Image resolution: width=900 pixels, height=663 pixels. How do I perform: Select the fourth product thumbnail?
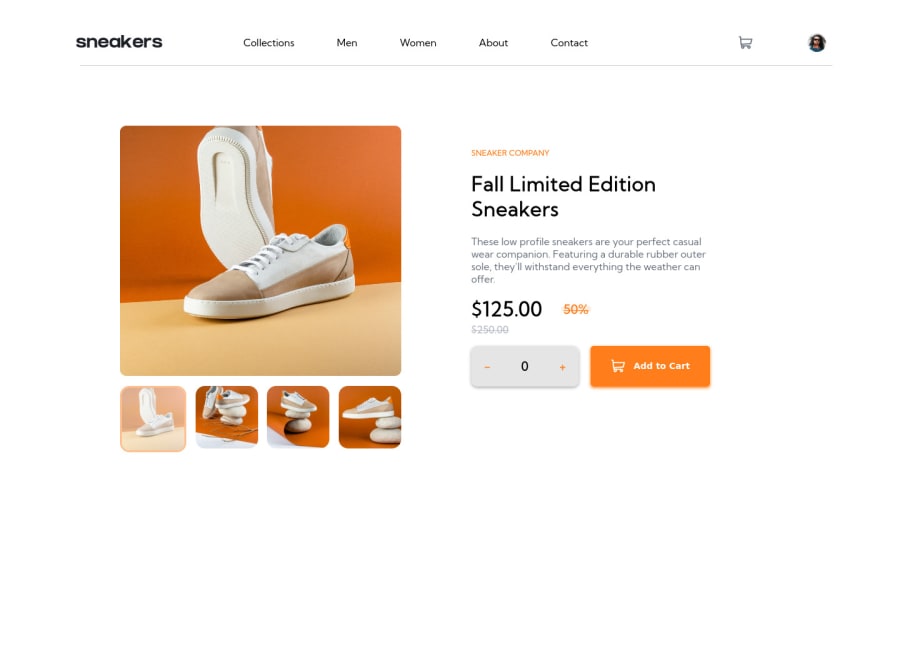(x=370, y=417)
